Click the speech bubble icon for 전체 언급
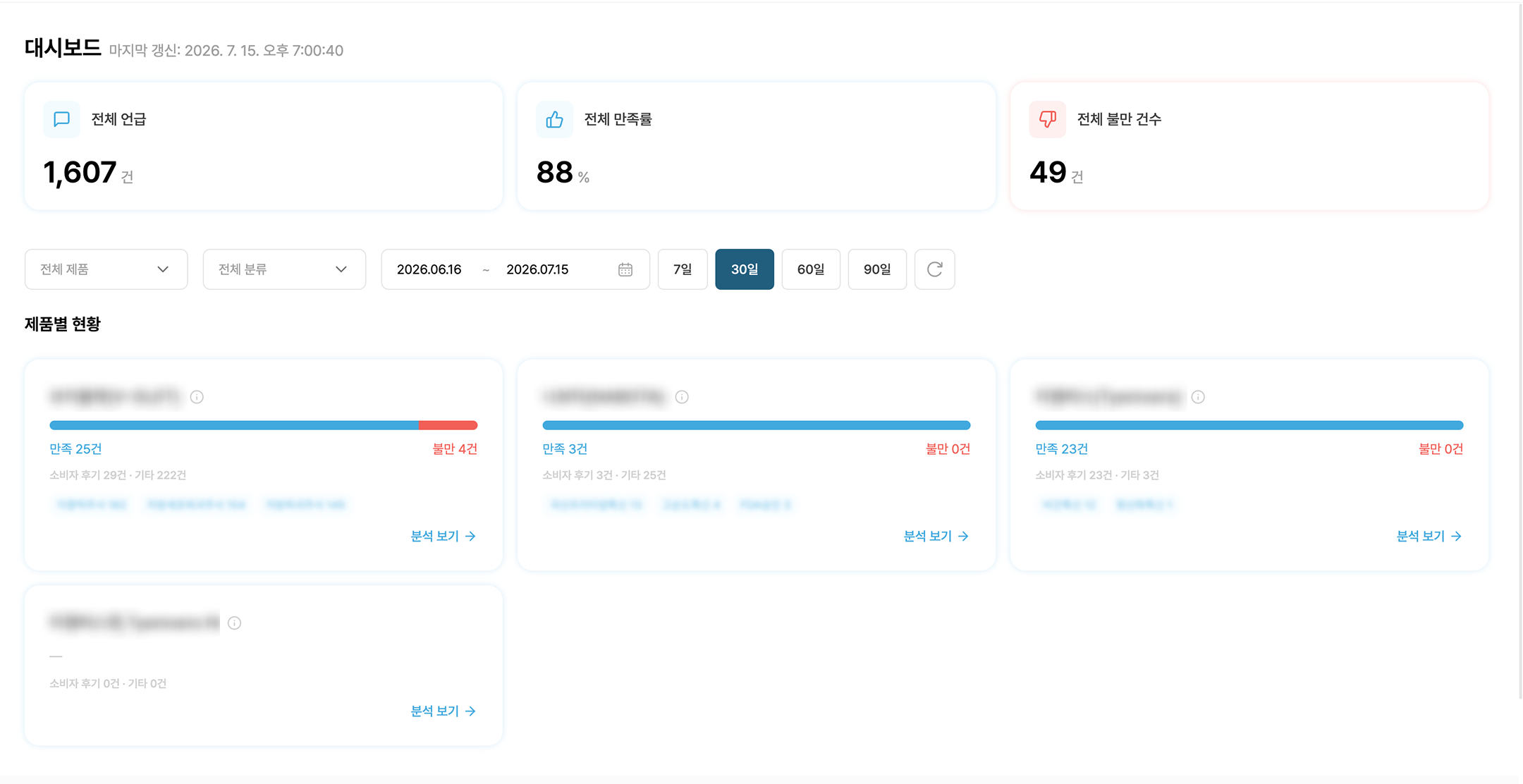This screenshot has width=1523, height=784. (x=61, y=119)
